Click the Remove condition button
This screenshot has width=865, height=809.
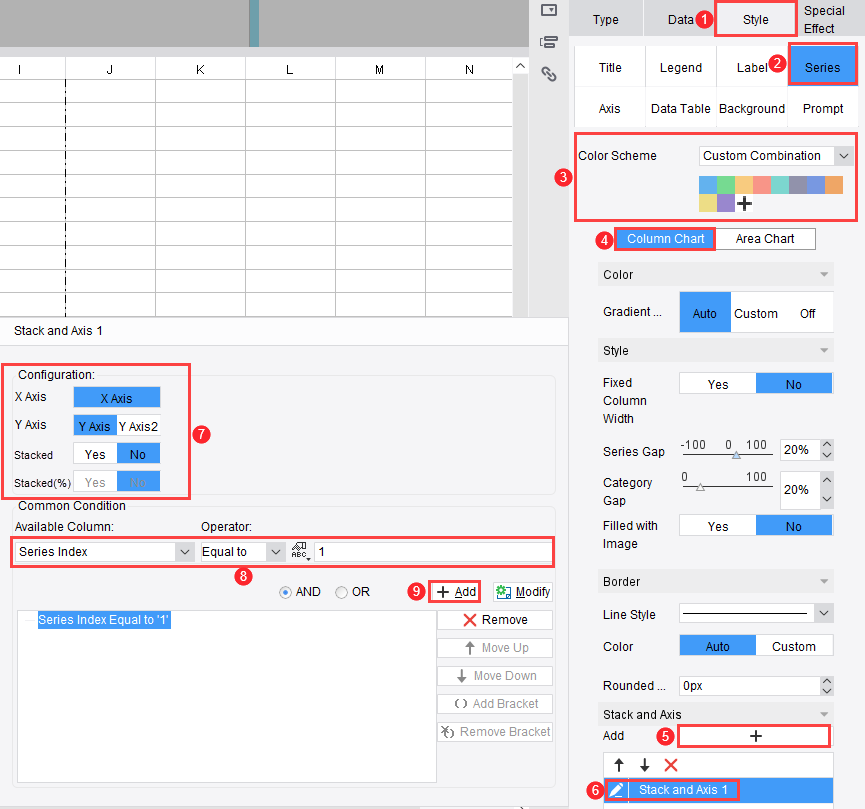[x=495, y=620]
